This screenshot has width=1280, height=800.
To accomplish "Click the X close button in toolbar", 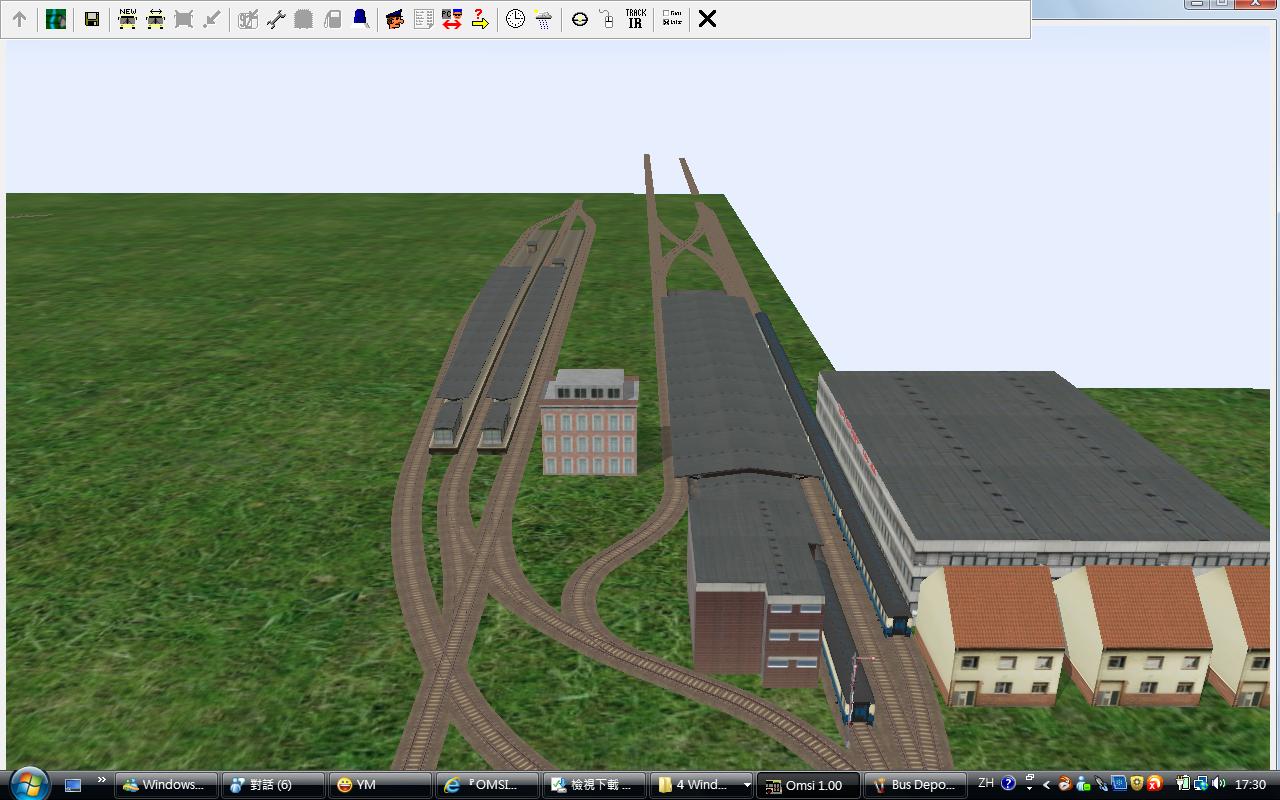I will coord(707,19).
